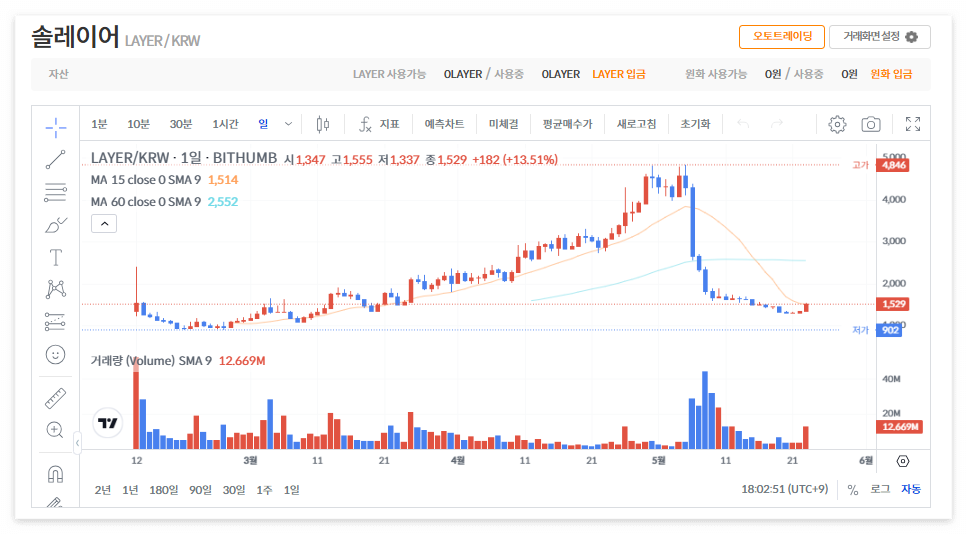Select the text annotation tool
967x534 pixels.
click(56, 257)
